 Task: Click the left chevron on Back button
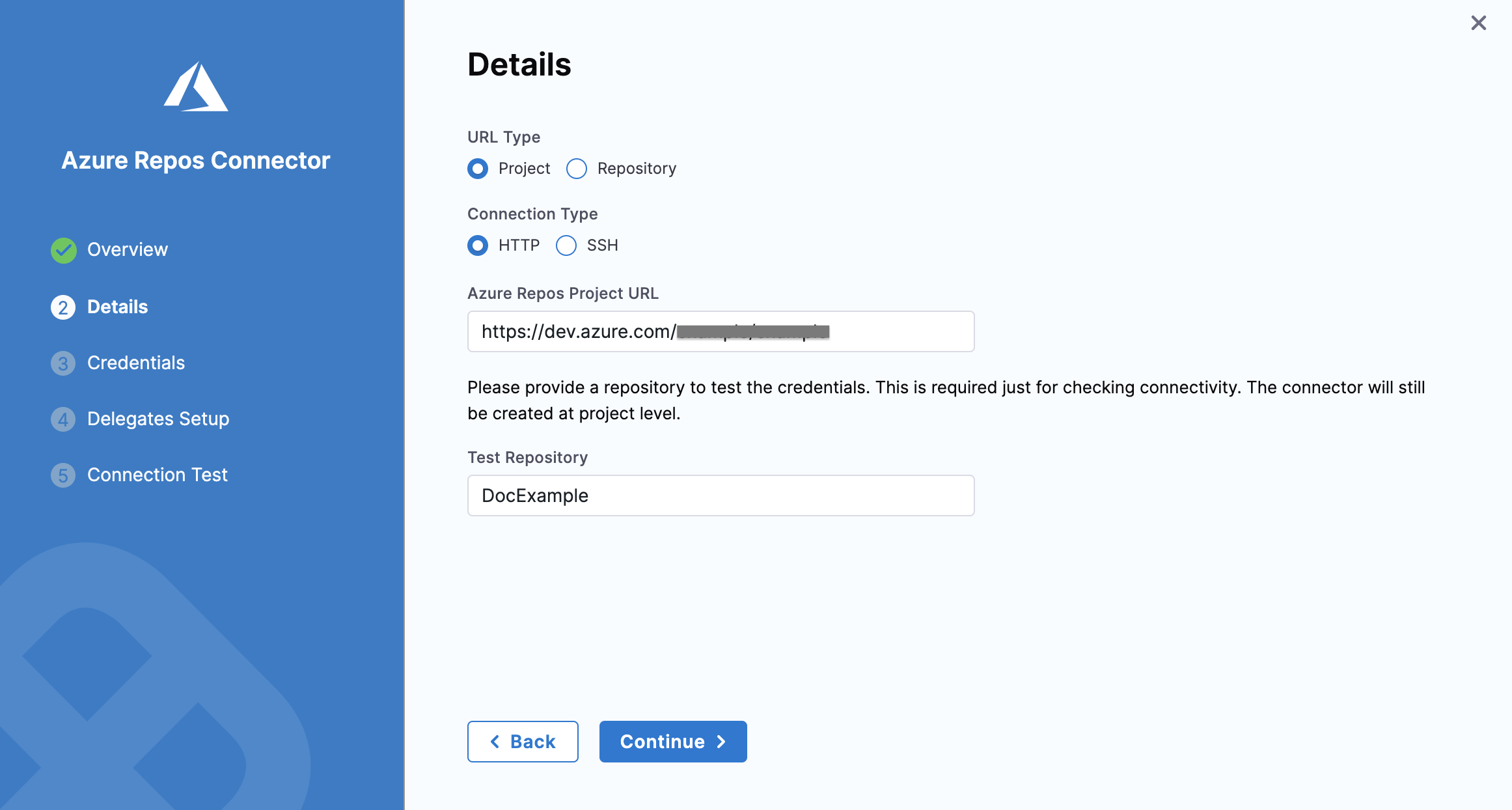(495, 742)
